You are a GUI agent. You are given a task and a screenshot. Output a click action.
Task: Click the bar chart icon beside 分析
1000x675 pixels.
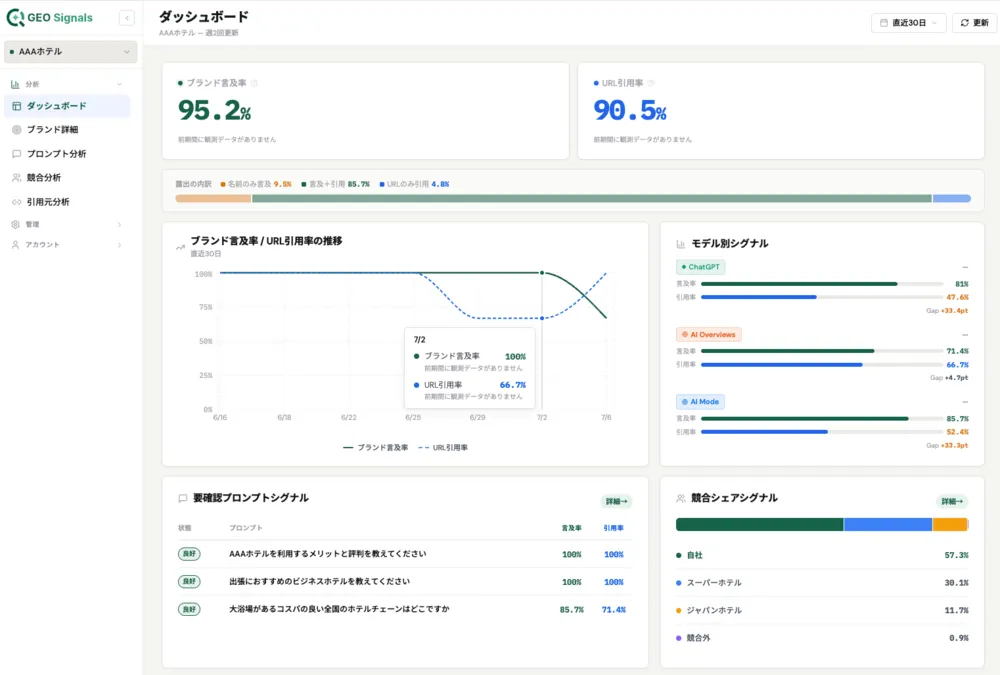coord(15,84)
